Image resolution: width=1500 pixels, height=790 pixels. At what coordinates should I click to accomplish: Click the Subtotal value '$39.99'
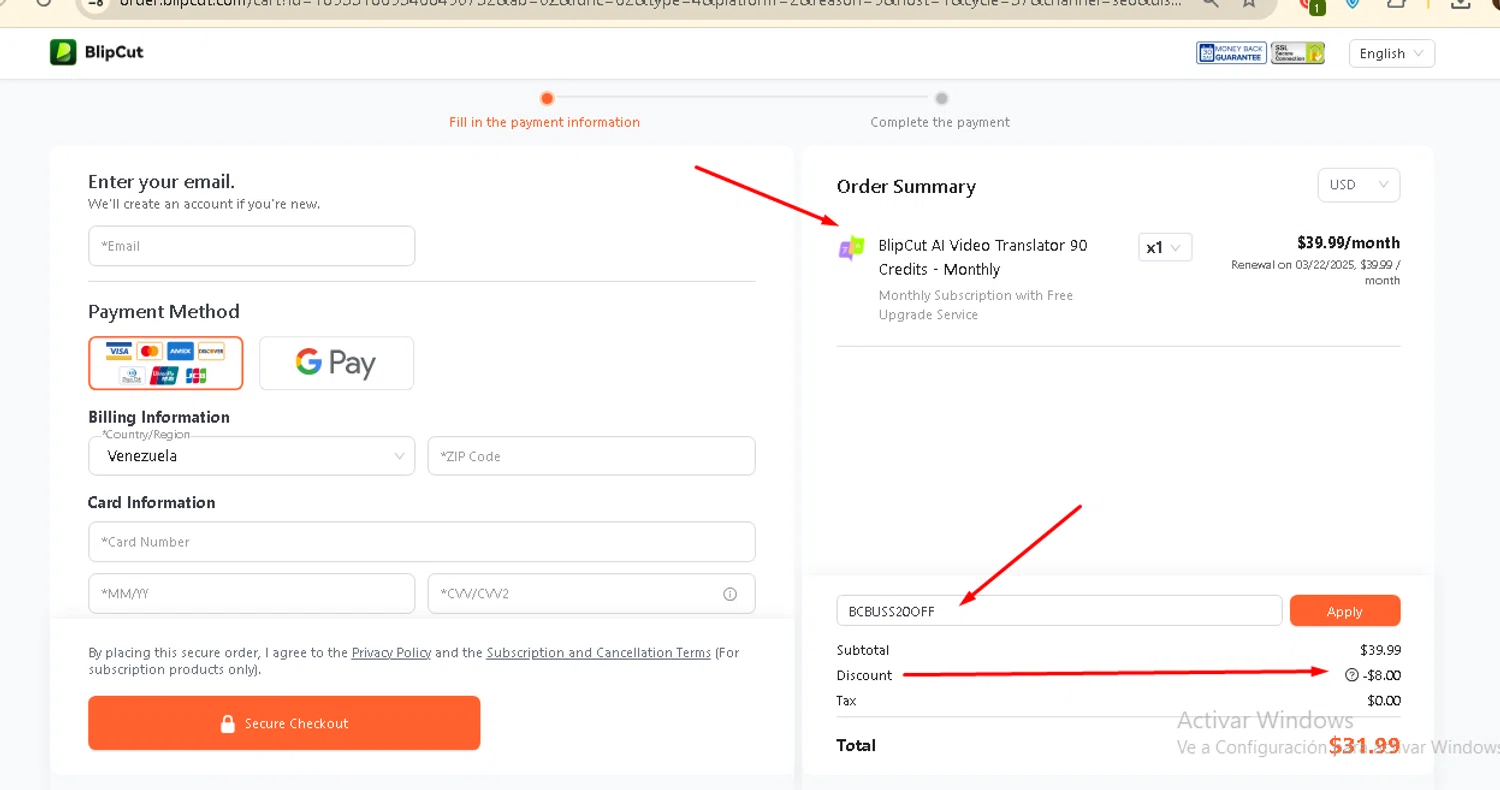(1380, 650)
